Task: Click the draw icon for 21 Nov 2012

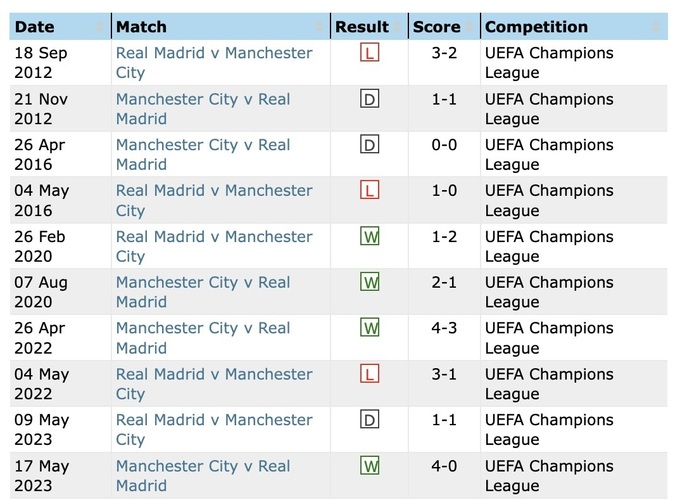Action: pyautogui.click(x=370, y=99)
